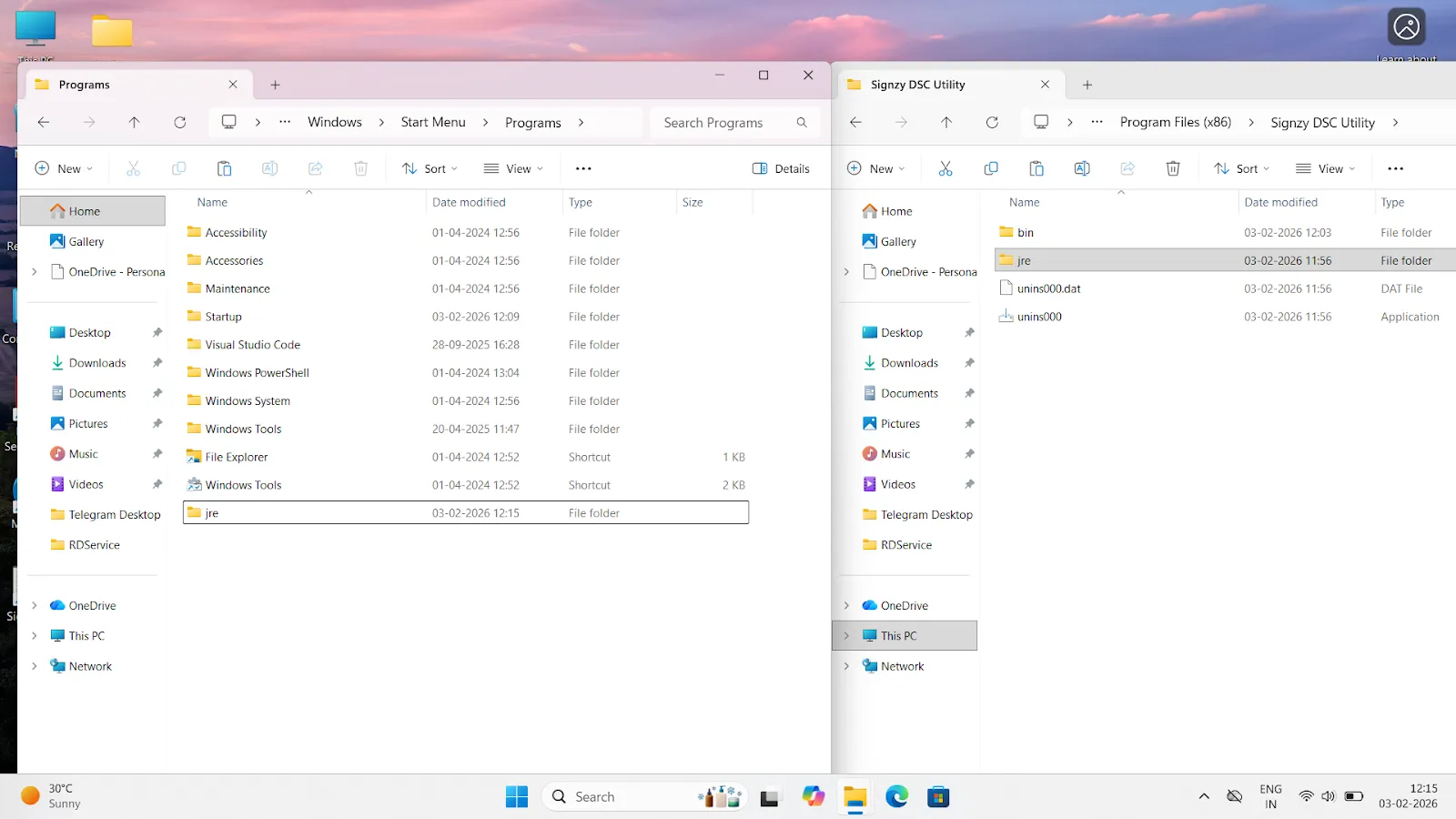1456x819 pixels.
Task: Open Microsoft Edge from taskbar
Action: [x=896, y=797]
